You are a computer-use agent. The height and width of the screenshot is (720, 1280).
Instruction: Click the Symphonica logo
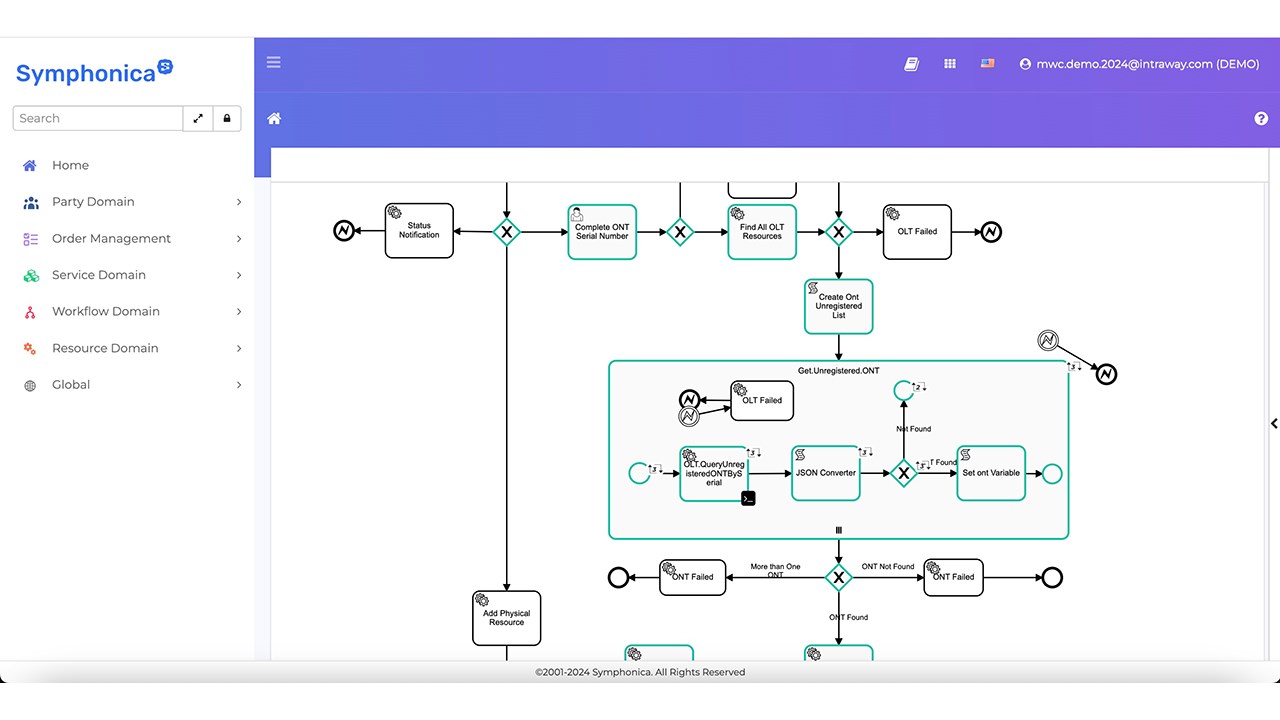tap(94, 72)
